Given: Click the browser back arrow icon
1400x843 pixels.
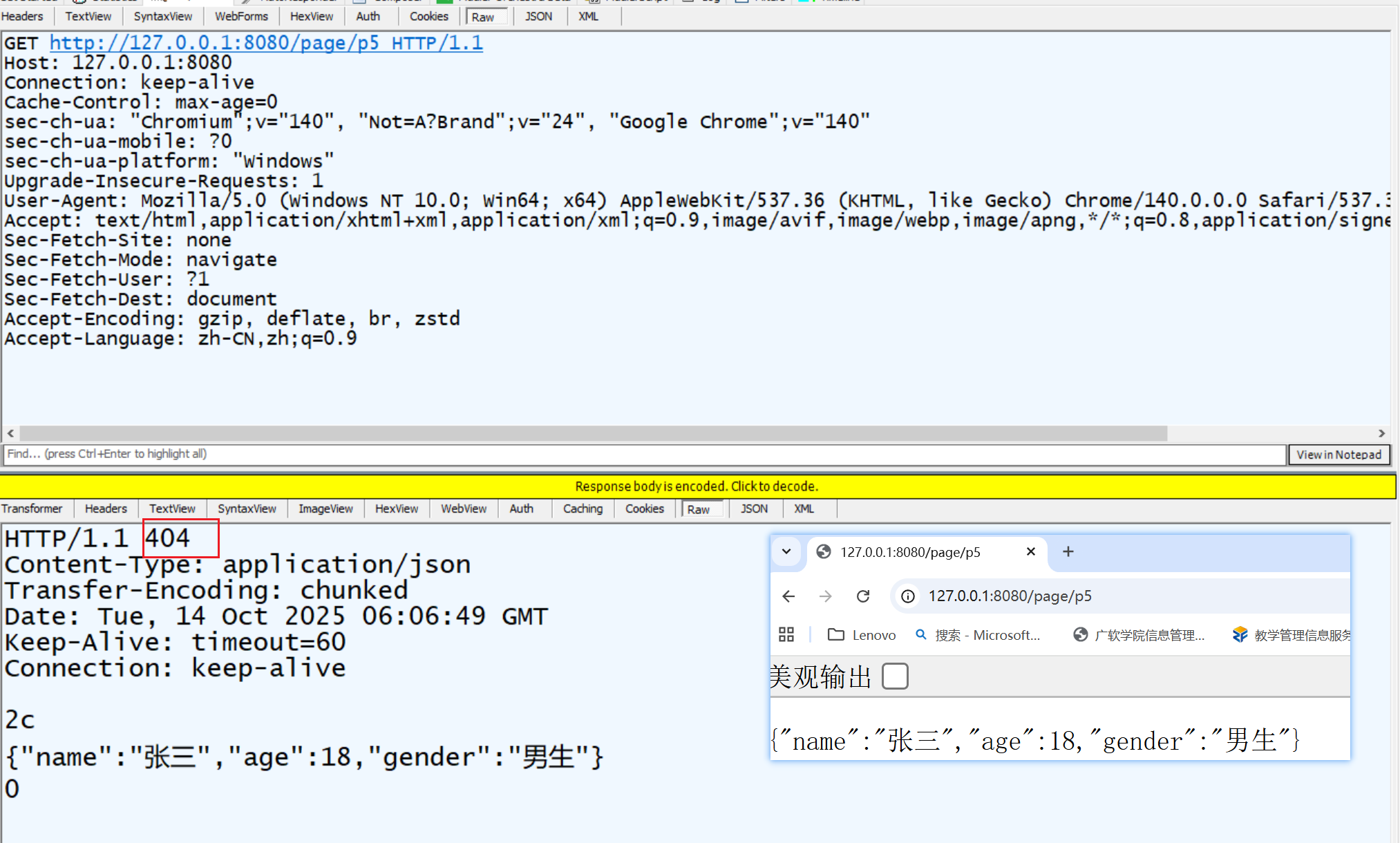Looking at the screenshot, I should click(x=788, y=596).
